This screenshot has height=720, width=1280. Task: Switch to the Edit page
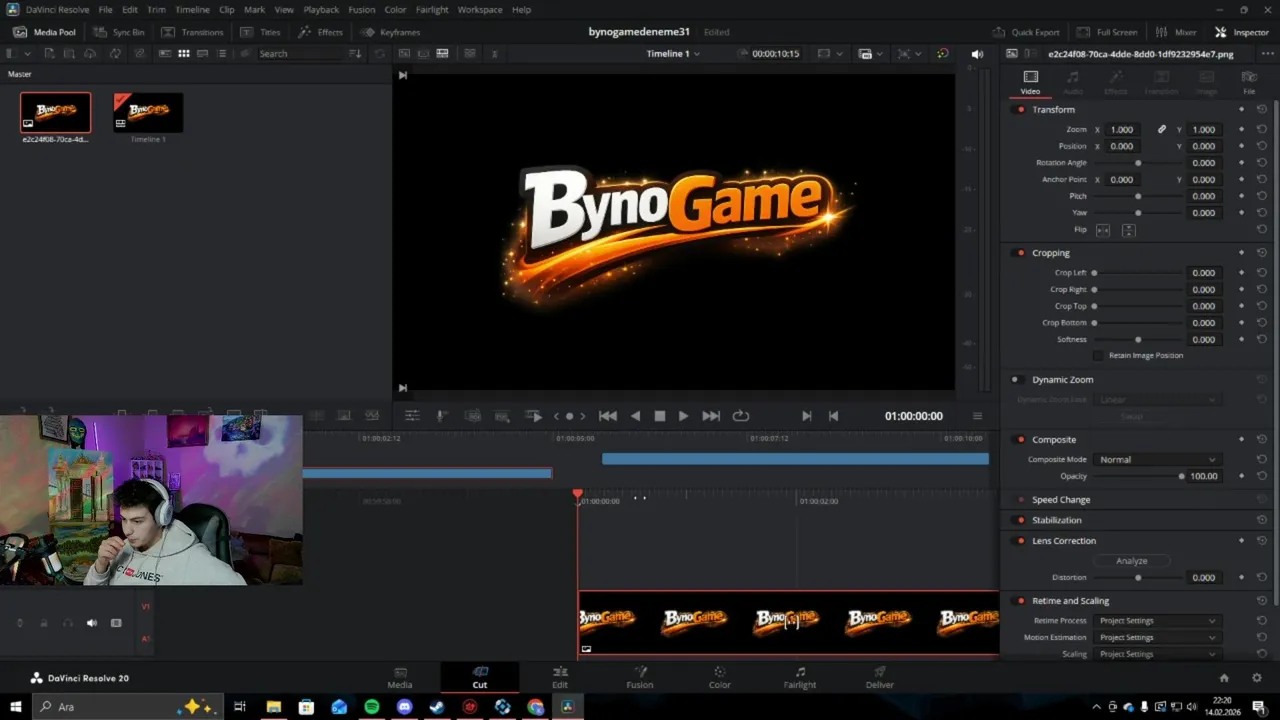(x=560, y=677)
